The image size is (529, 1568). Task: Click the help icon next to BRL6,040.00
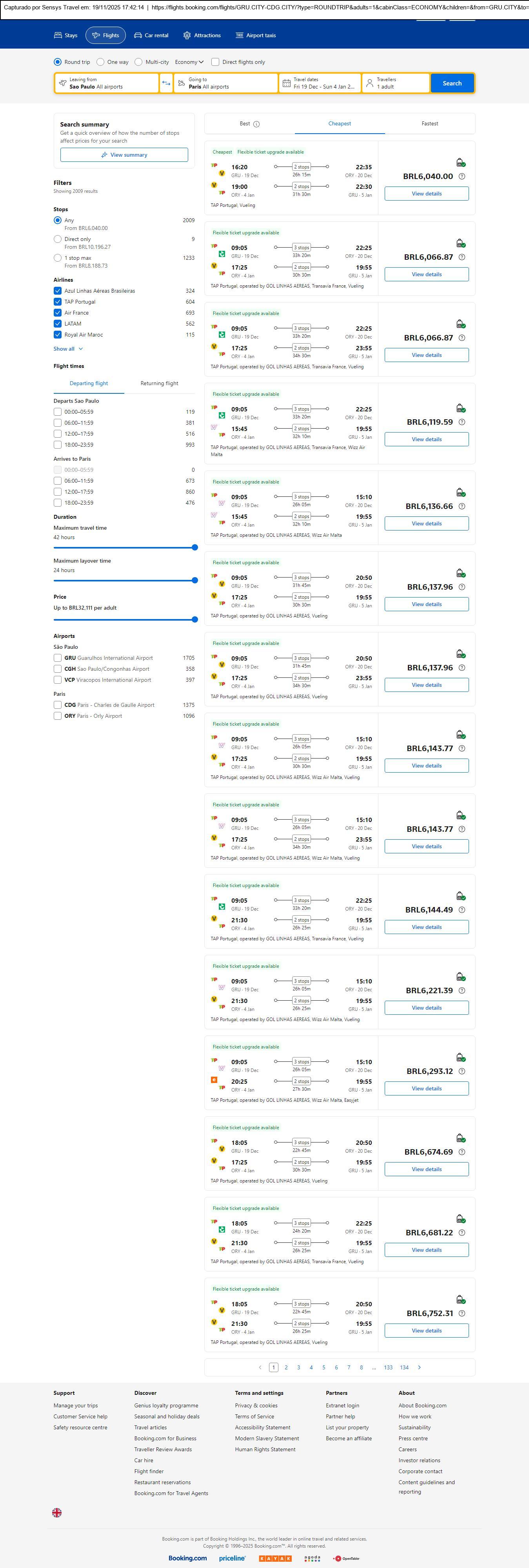[461, 177]
